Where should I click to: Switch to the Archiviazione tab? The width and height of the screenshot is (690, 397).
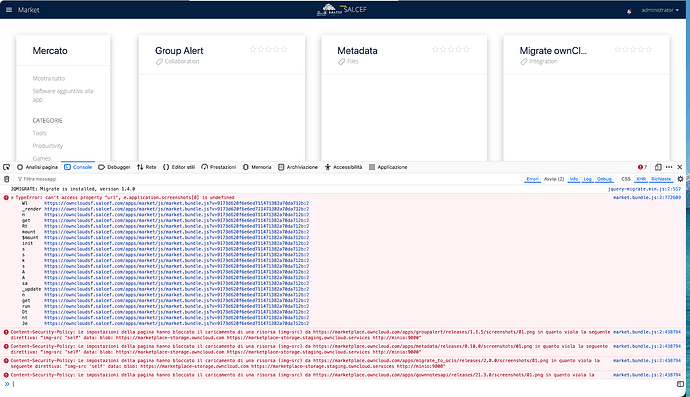[x=298, y=167]
